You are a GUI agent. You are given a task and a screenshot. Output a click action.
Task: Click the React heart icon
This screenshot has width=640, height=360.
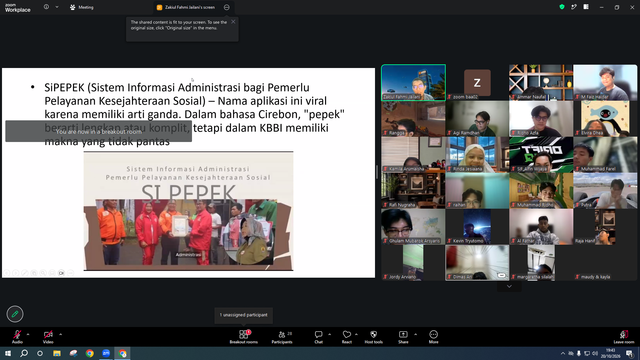coord(347,334)
